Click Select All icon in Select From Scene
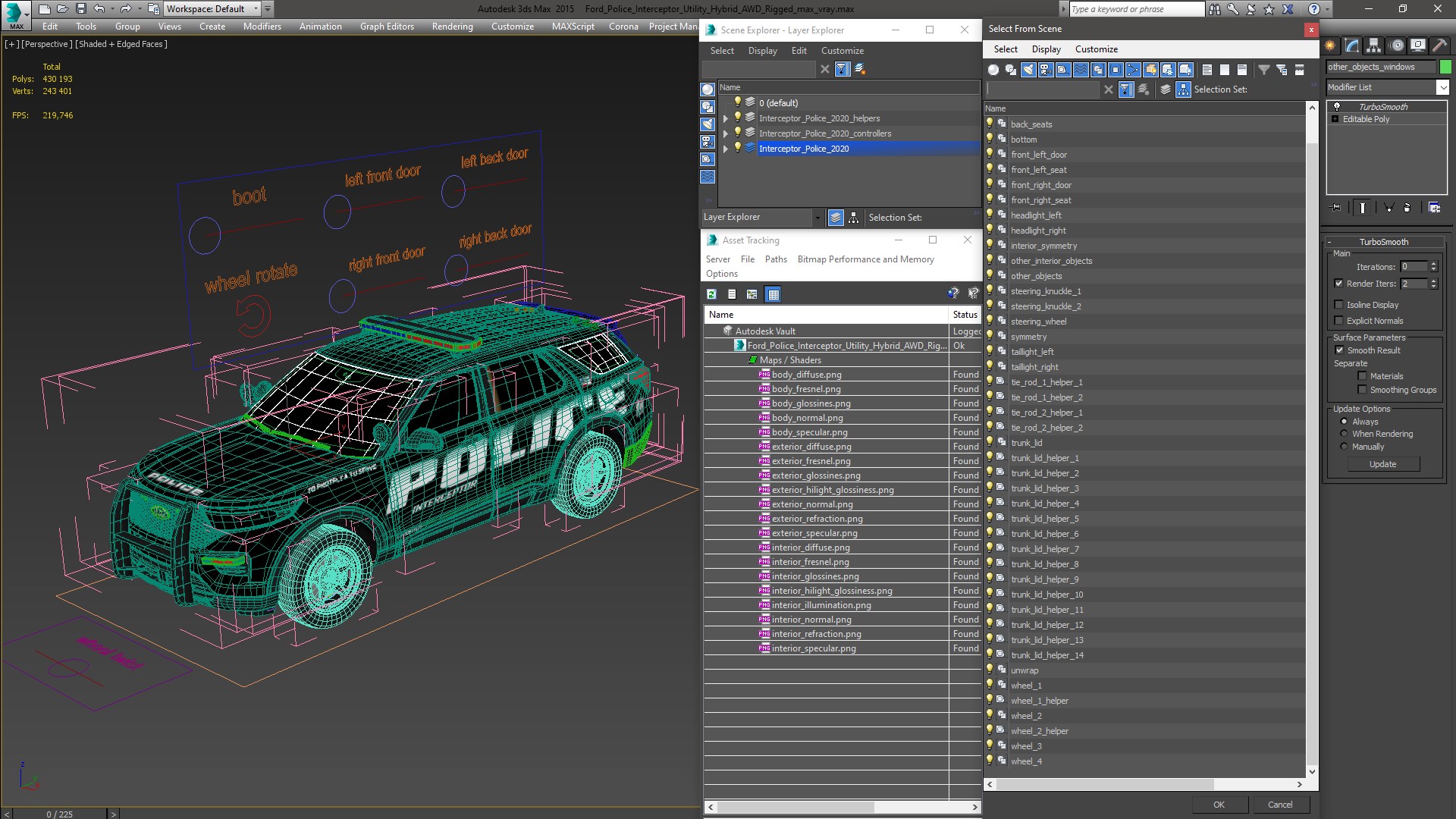Viewport: 1456px width, 819px height. coord(1207,70)
